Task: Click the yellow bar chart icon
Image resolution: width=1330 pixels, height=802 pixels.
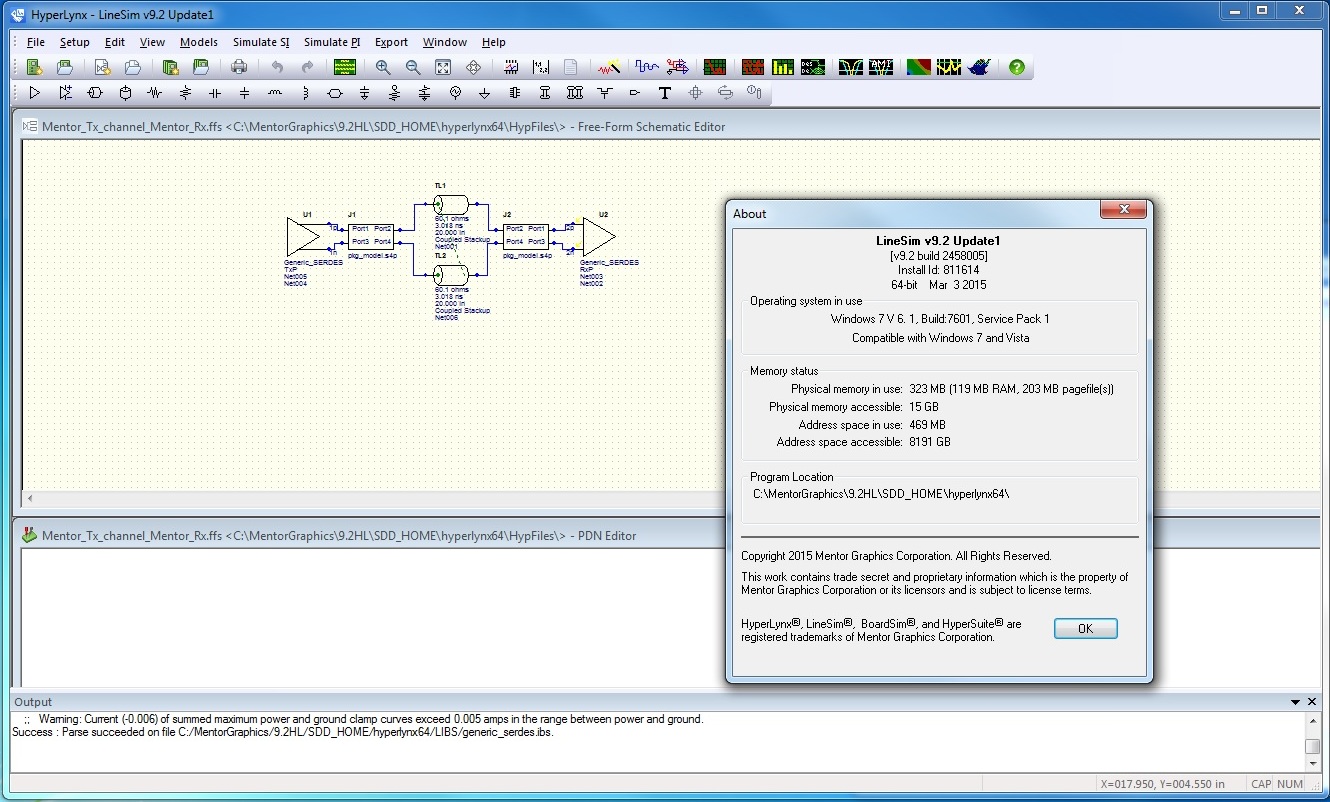Action: (x=783, y=67)
